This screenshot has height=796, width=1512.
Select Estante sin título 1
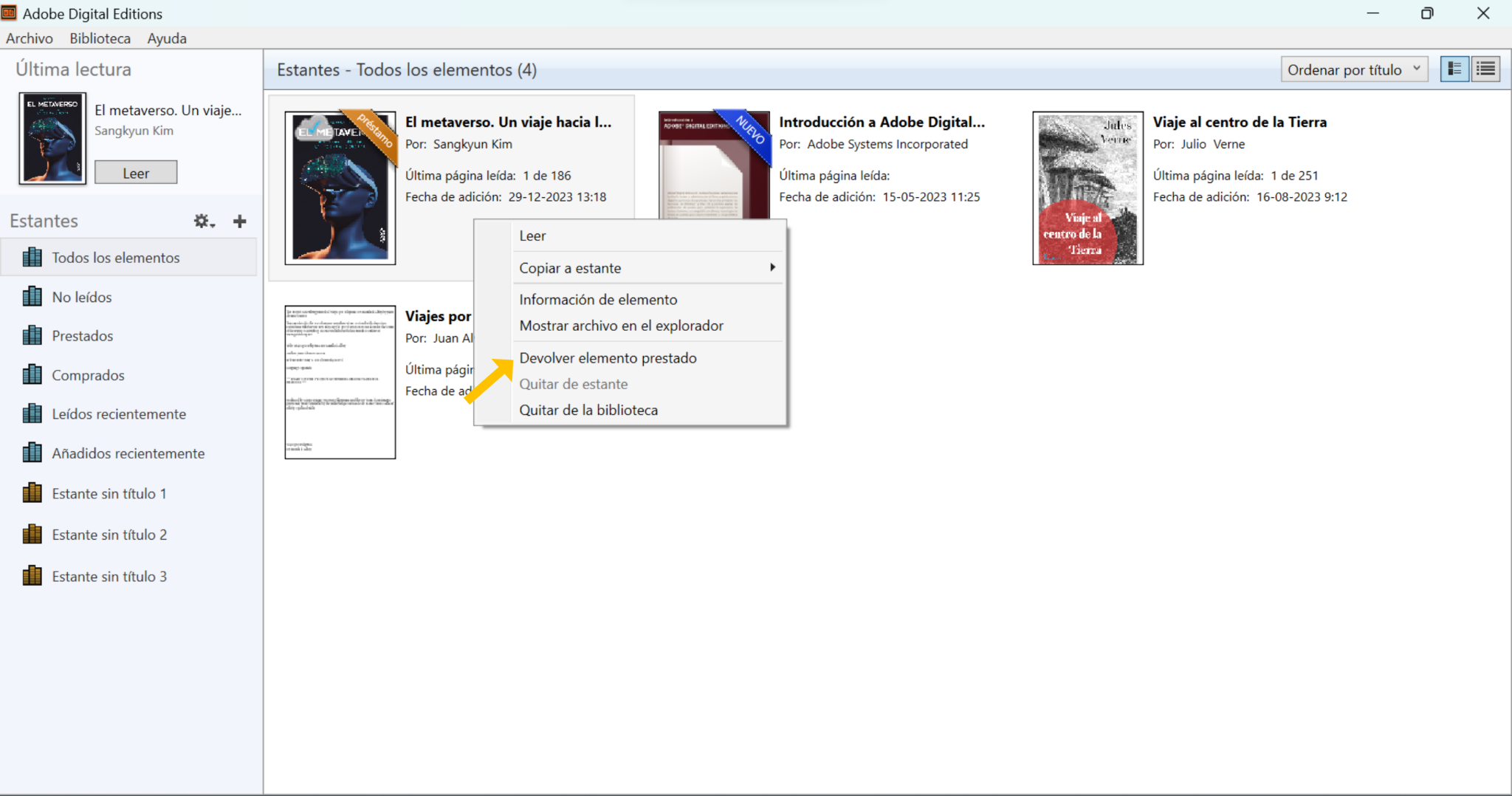(x=129, y=493)
